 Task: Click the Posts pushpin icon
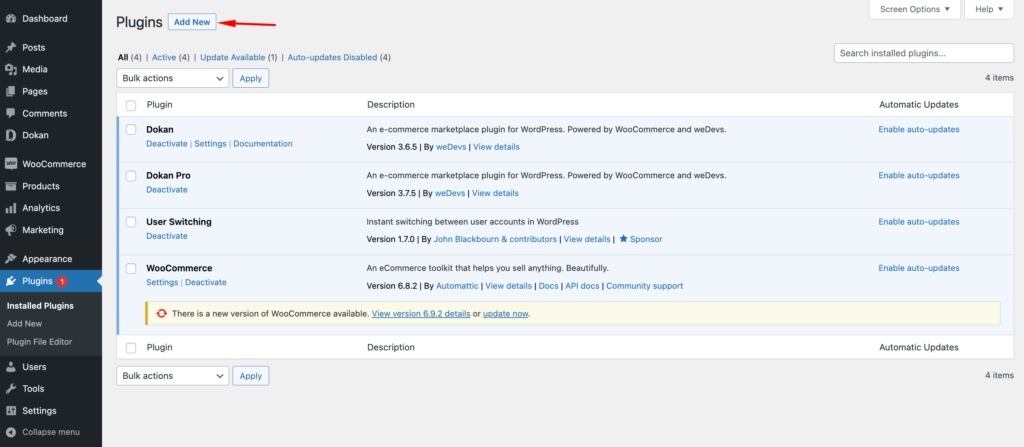click(10, 48)
